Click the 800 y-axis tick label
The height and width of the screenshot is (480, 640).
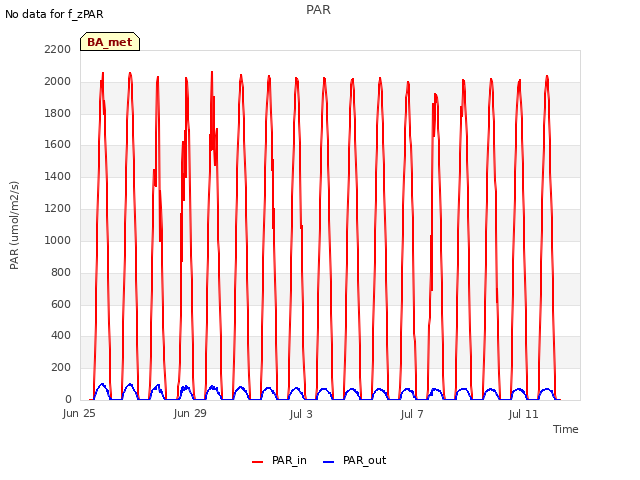click(x=61, y=272)
